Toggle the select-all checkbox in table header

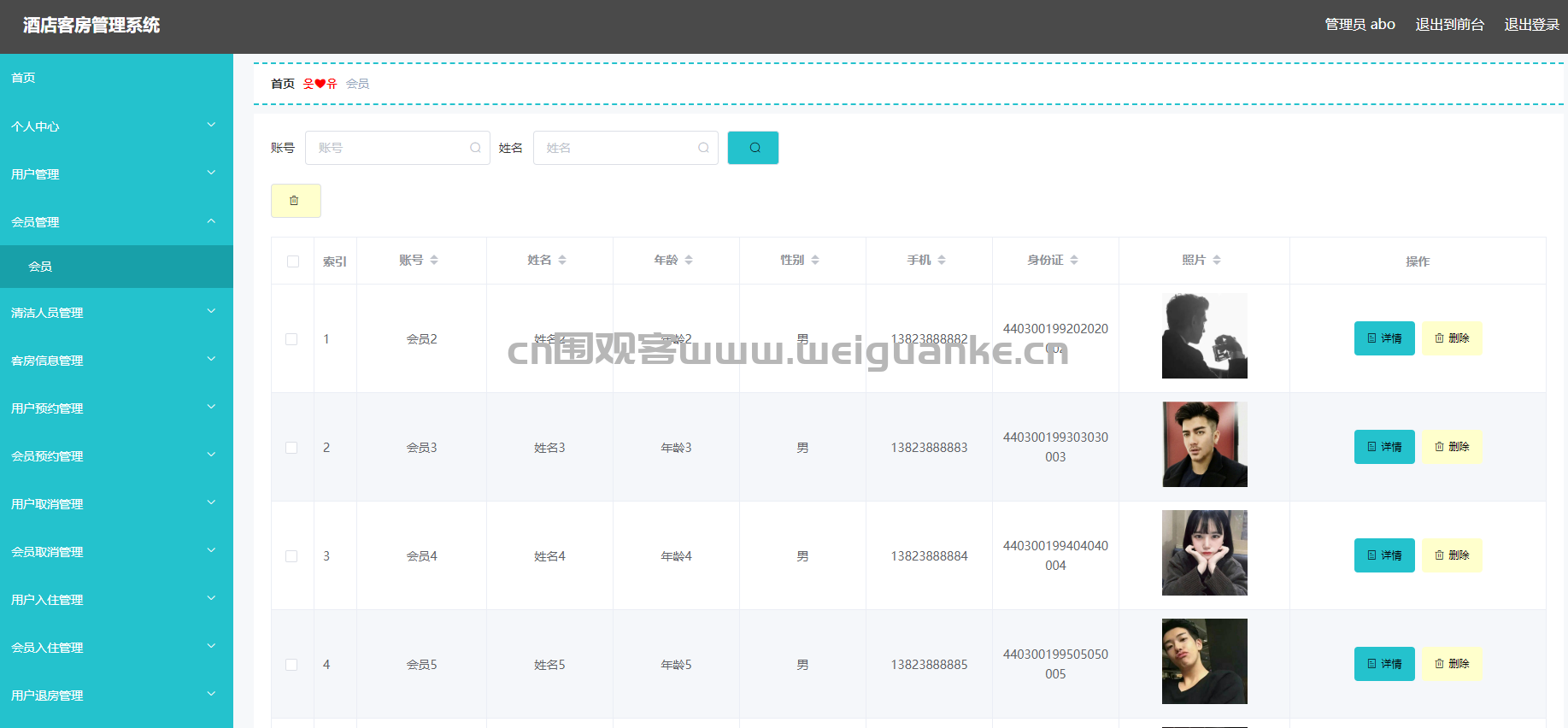coord(293,261)
